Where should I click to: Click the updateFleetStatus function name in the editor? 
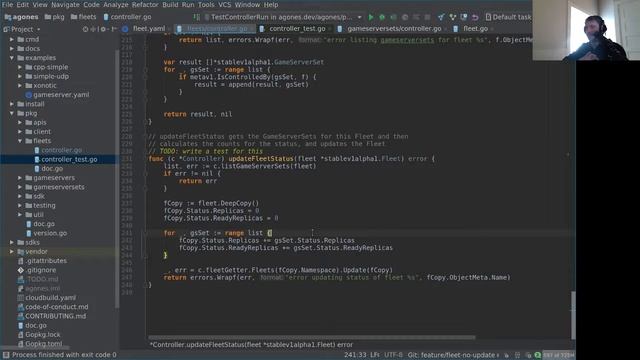[x=261, y=159]
